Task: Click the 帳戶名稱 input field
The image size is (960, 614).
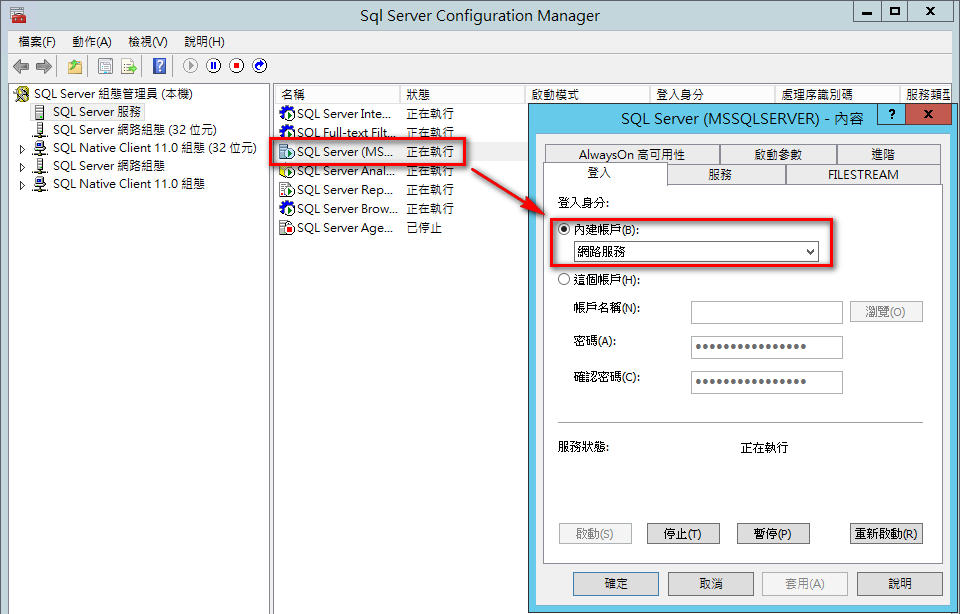Action: coord(767,312)
